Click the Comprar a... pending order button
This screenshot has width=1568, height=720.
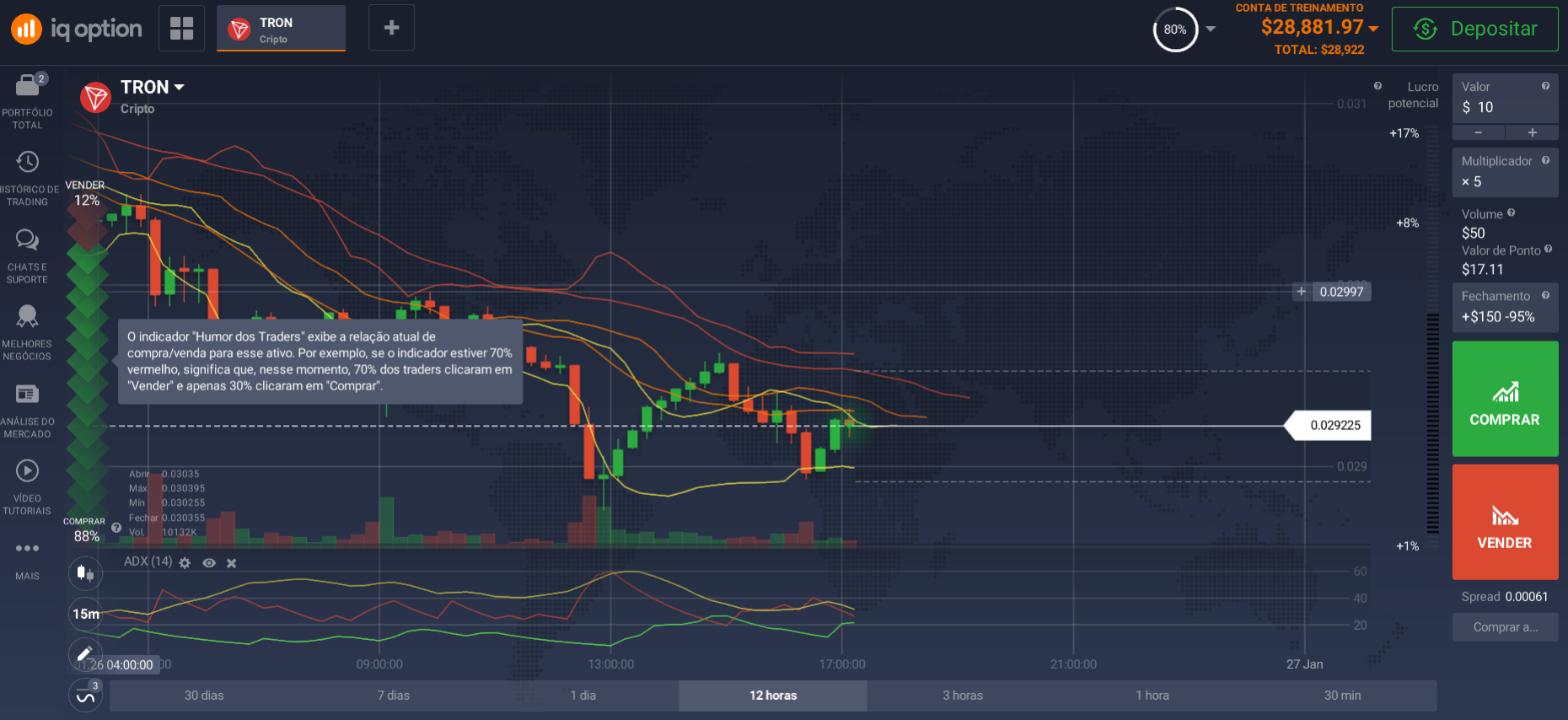point(1505,627)
